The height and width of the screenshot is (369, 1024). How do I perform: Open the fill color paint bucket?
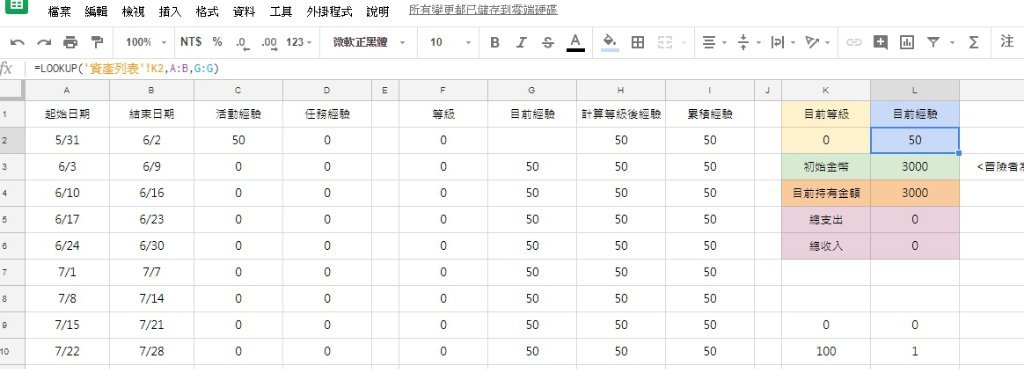(609, 42)
